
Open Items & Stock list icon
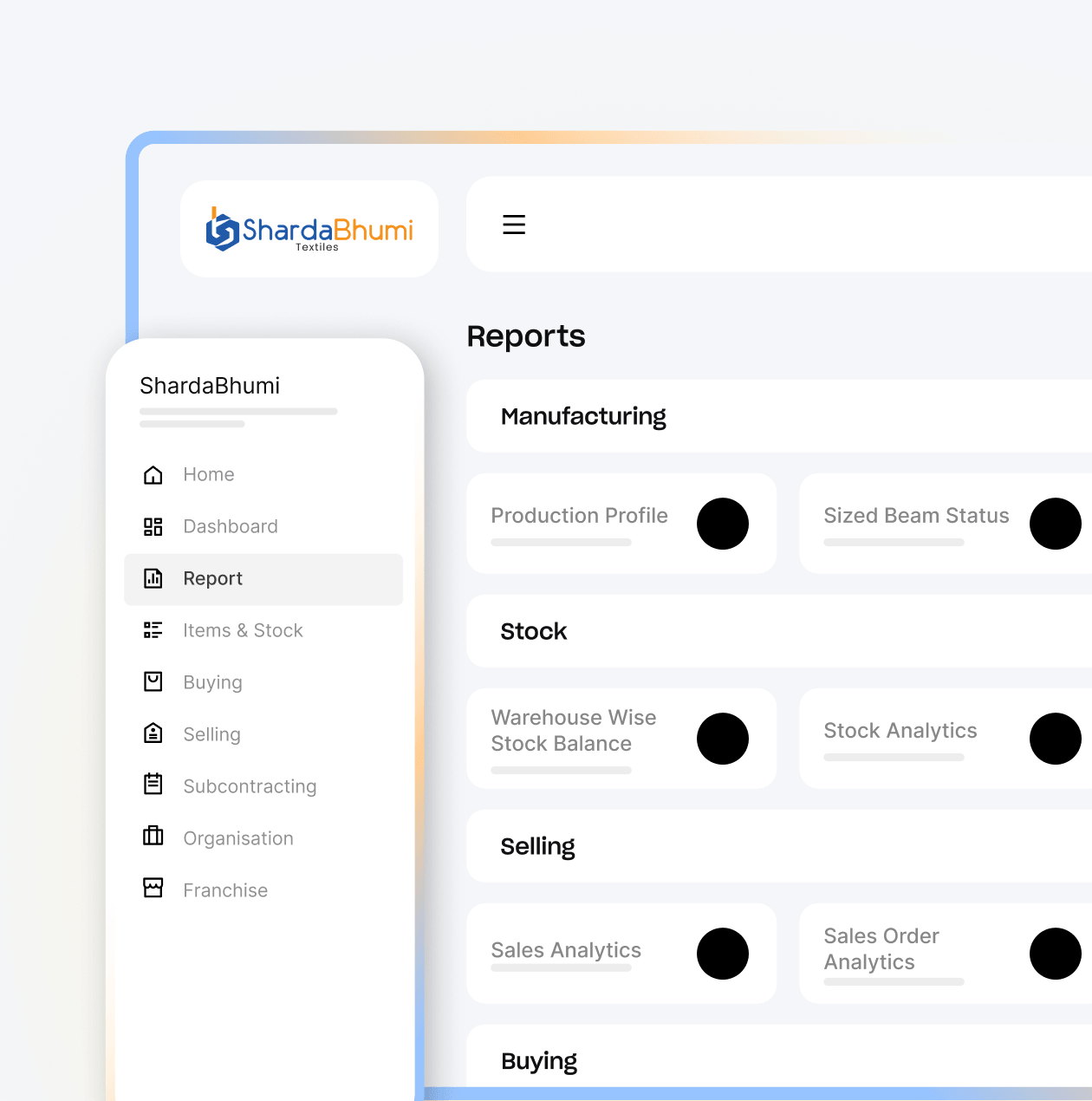click(x=153, y=630)
